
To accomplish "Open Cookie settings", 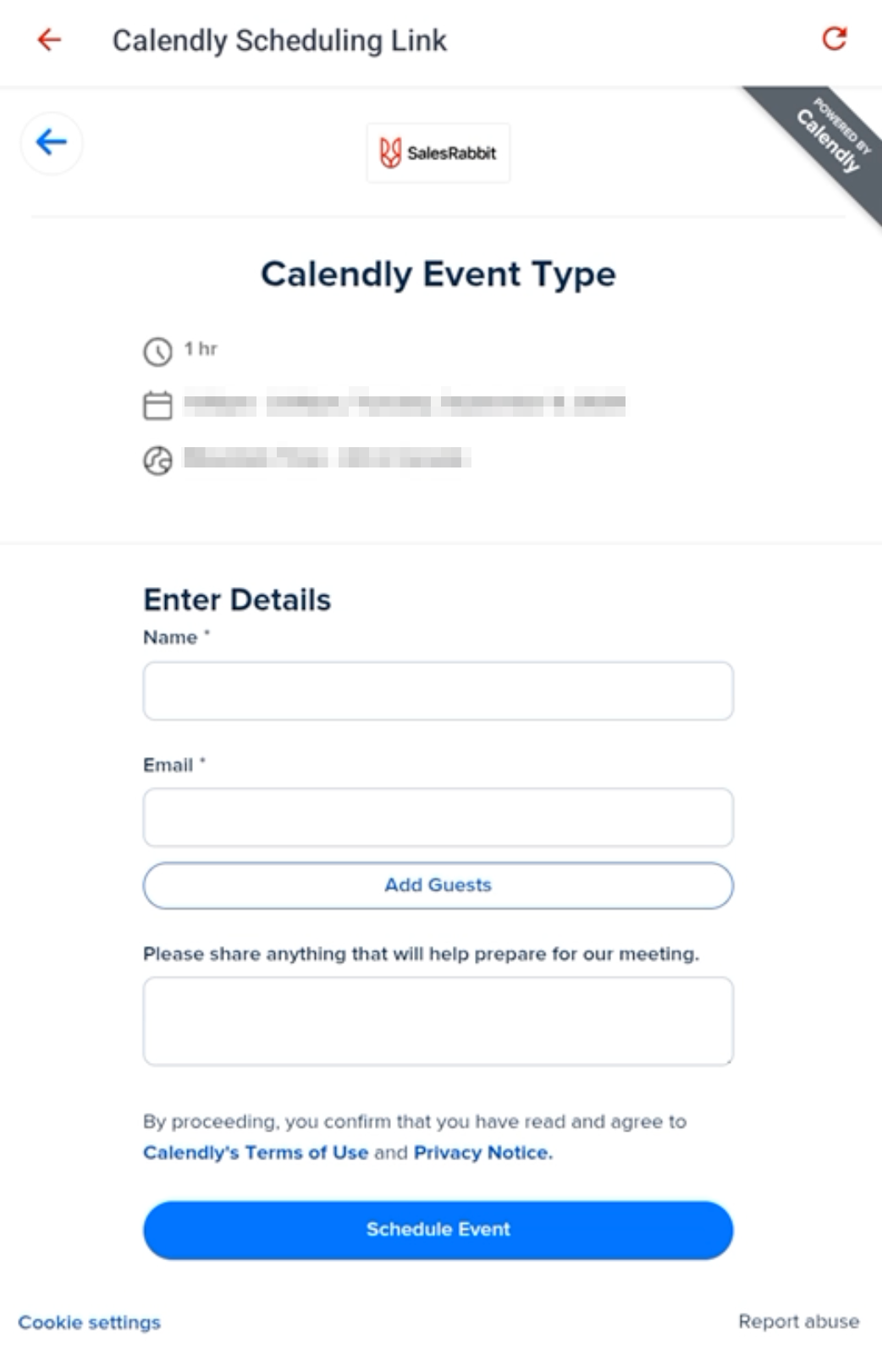I will pyautogui.click(x=90, y=1322).
